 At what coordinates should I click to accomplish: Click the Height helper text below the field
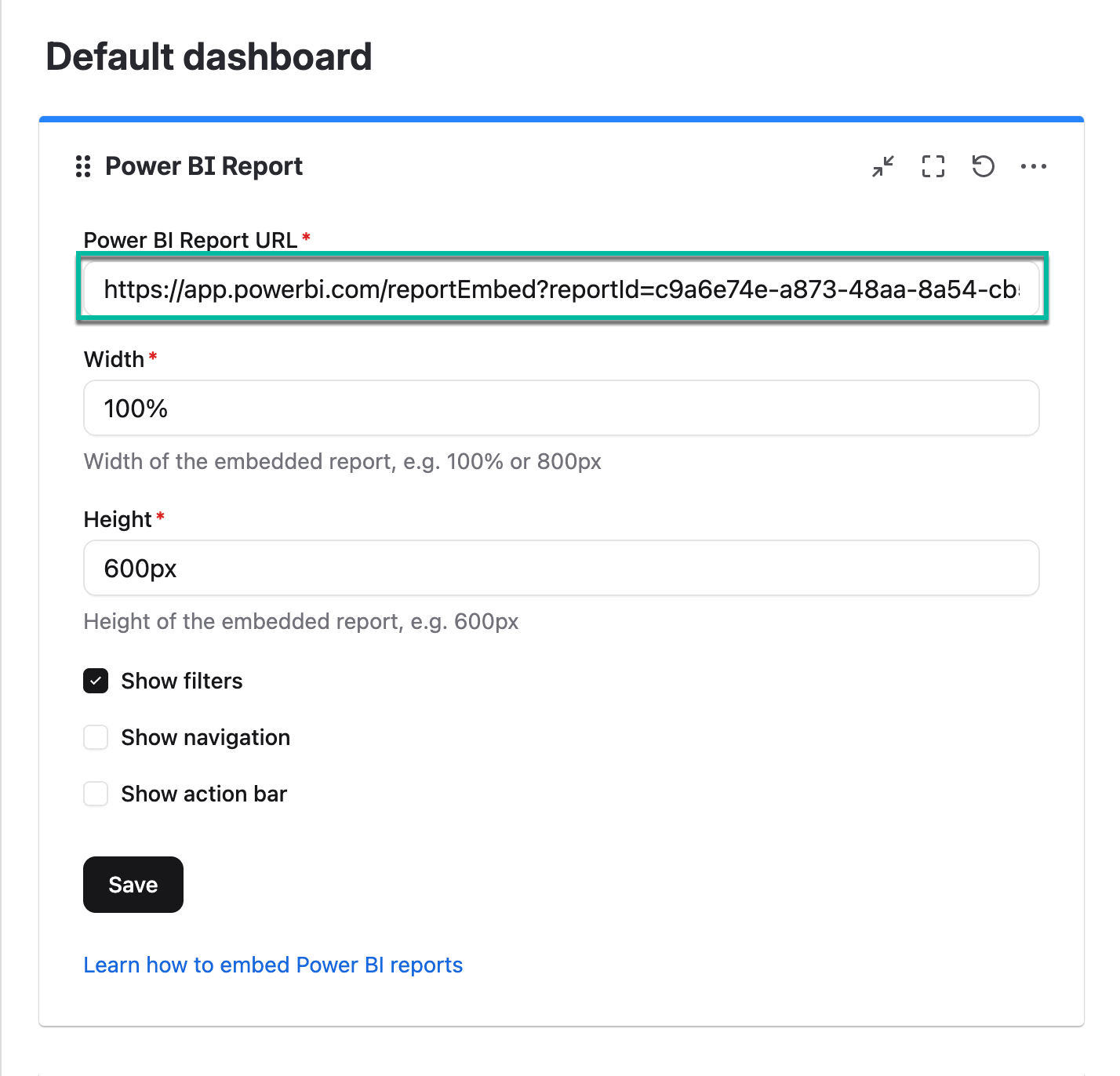[301, 621]
